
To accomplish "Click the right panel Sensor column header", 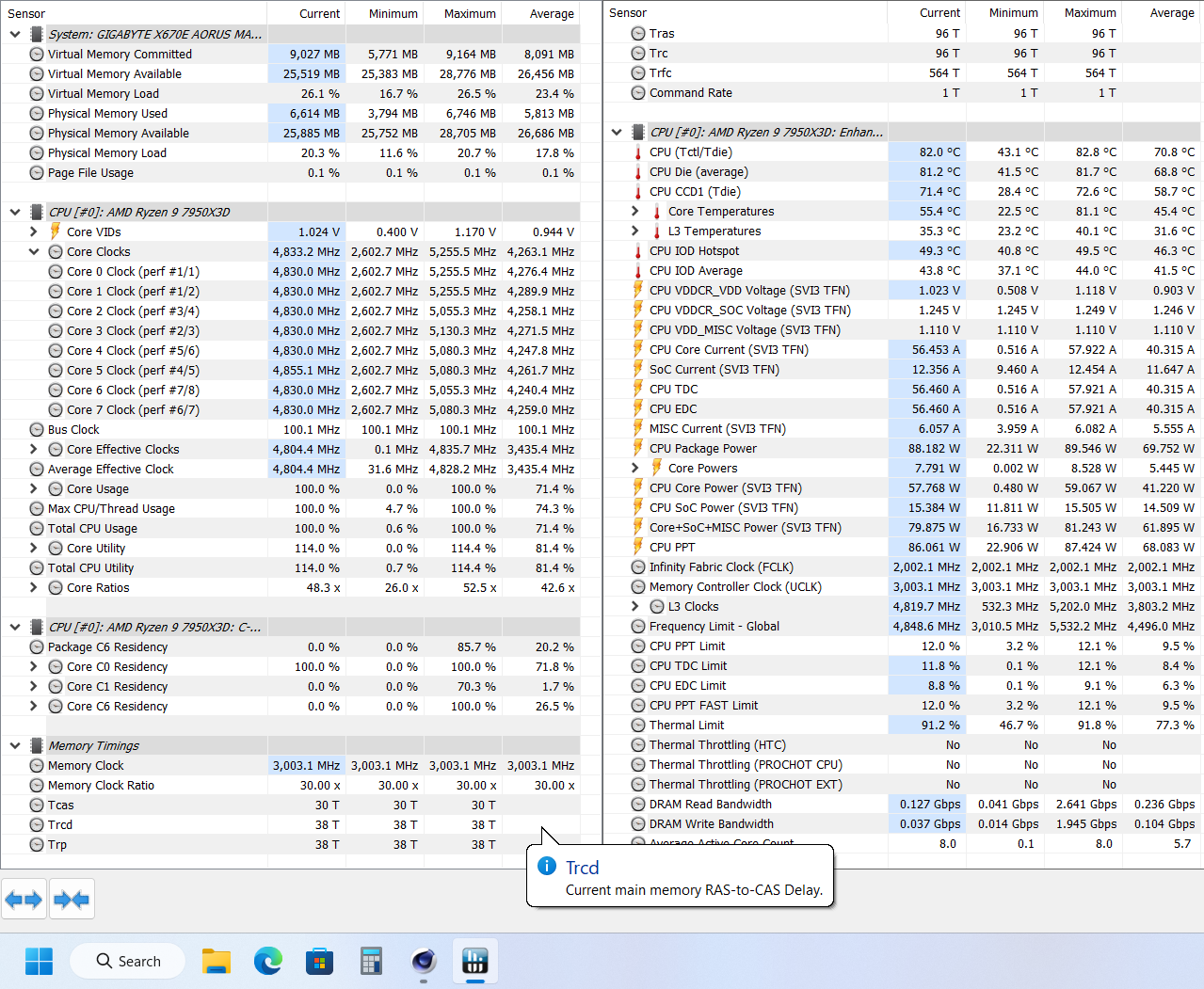I will [x=746, y=12].
